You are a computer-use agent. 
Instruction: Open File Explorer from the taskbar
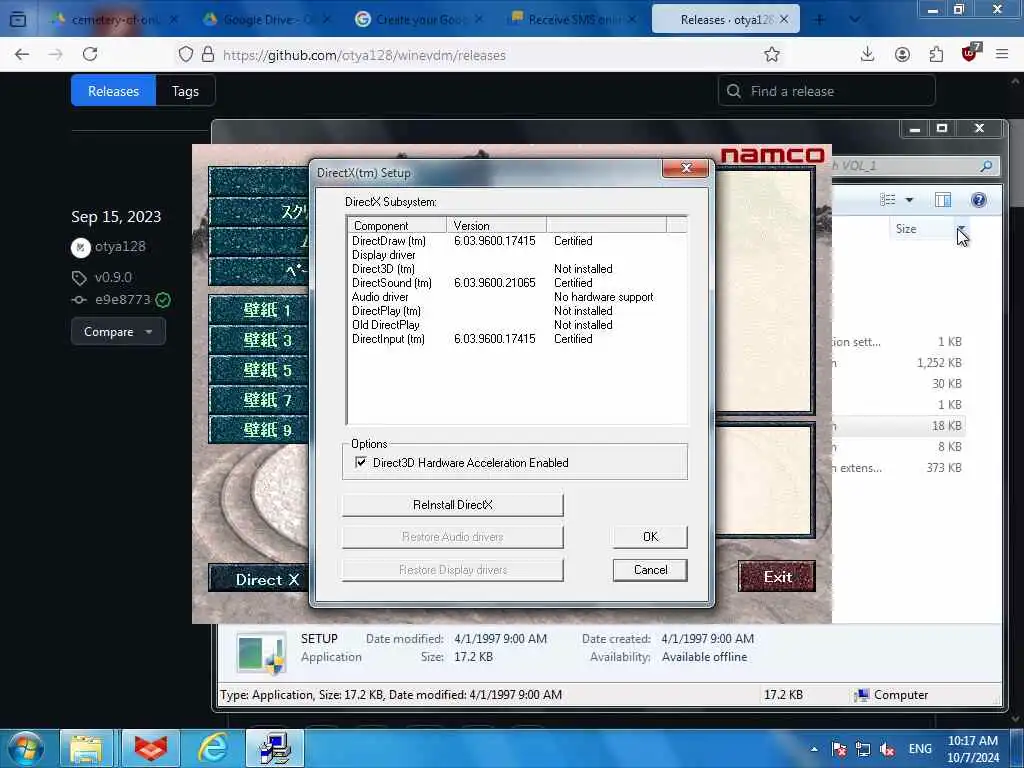(x=86, y=748)
